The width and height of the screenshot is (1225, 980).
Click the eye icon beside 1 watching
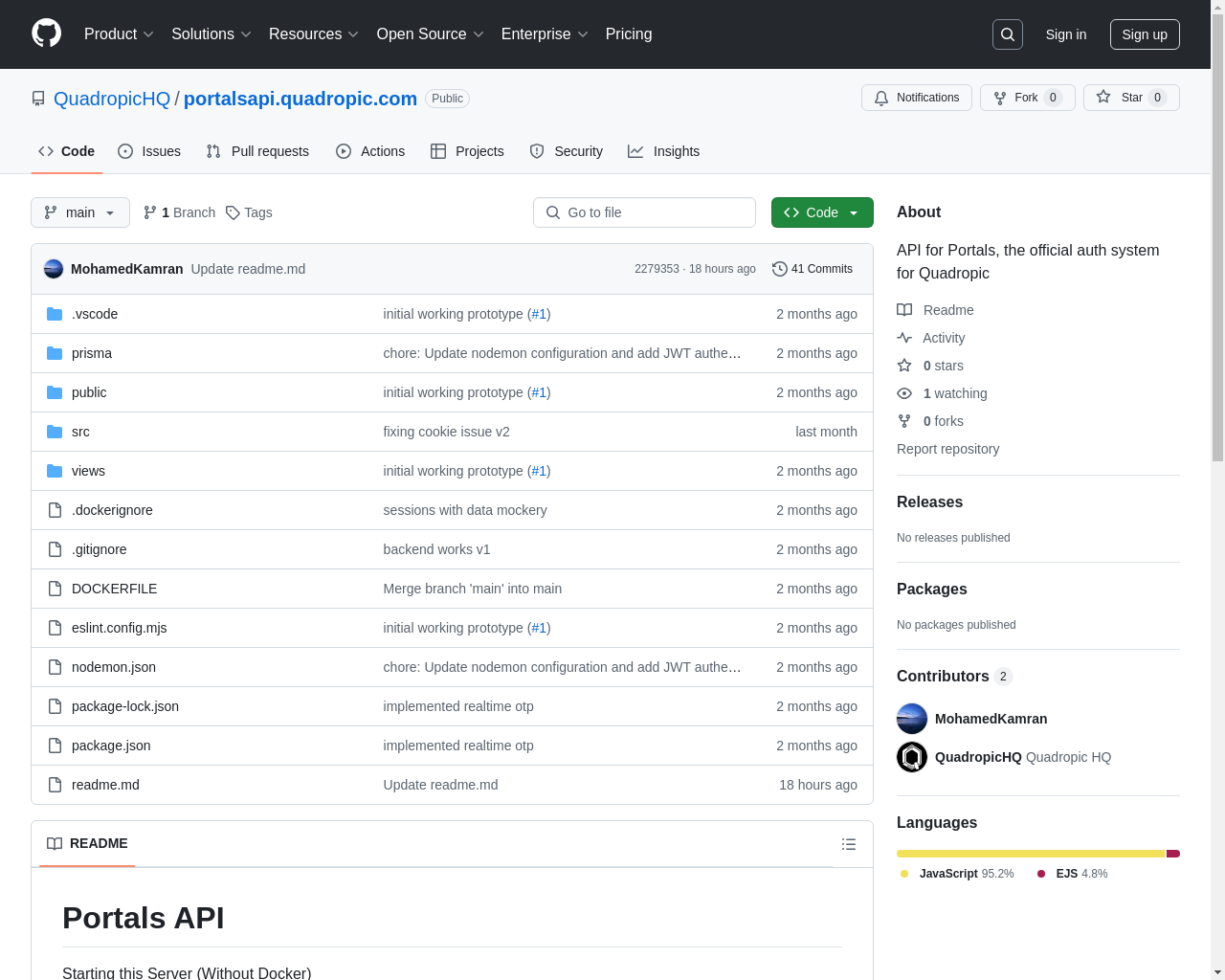904,393
